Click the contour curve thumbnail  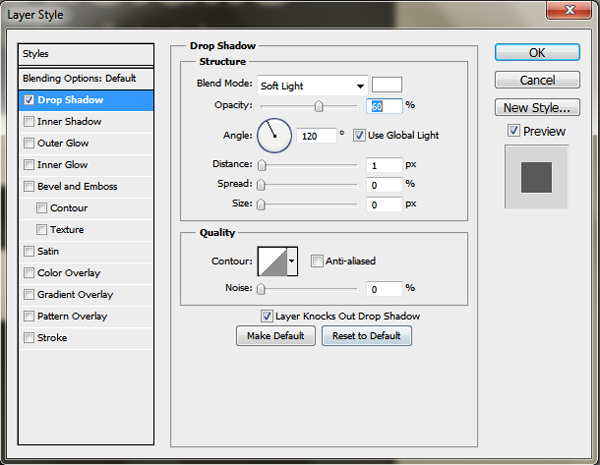click(x=272, y=262)
